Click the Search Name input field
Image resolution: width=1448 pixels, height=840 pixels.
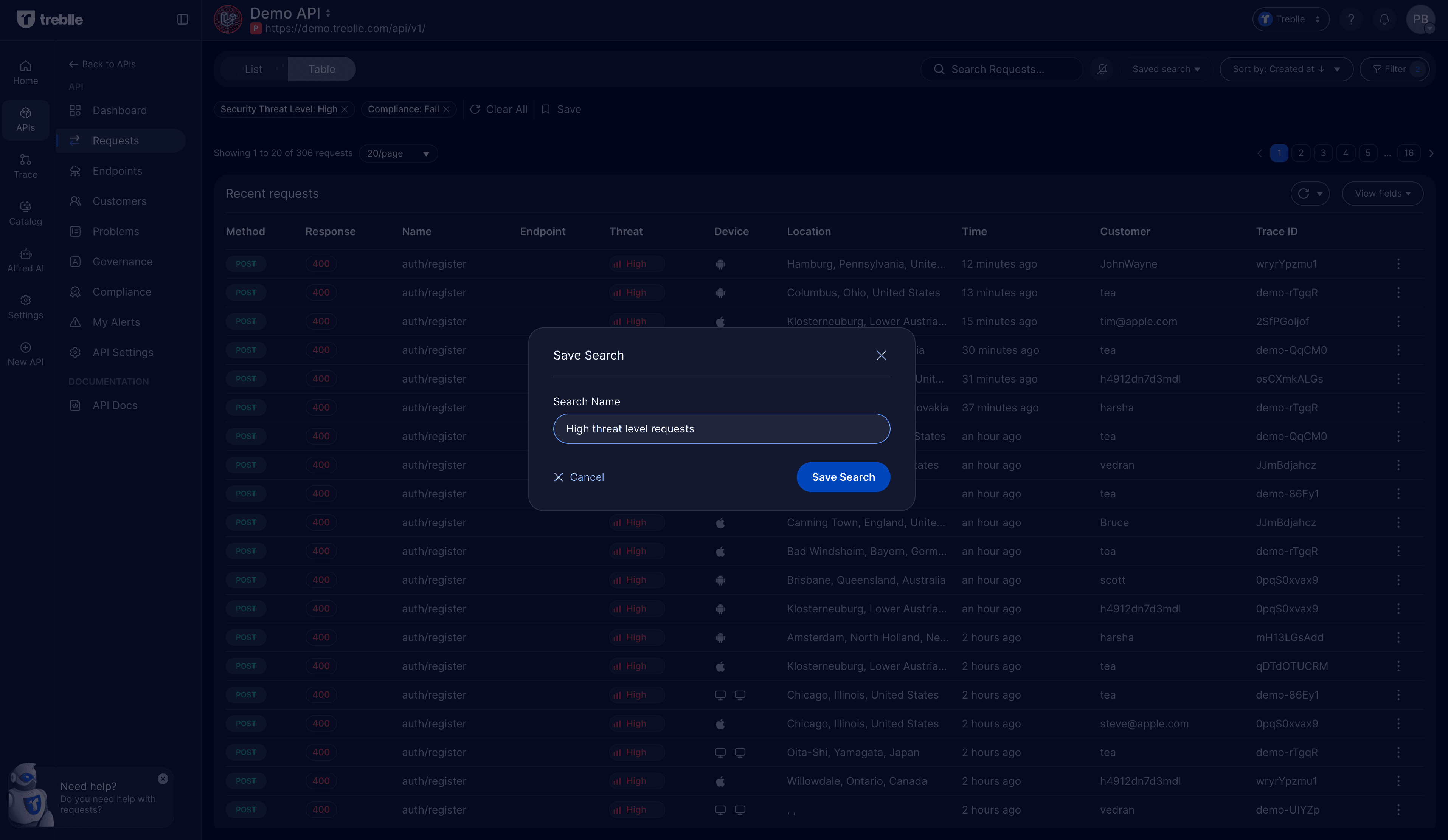[721, 429]
